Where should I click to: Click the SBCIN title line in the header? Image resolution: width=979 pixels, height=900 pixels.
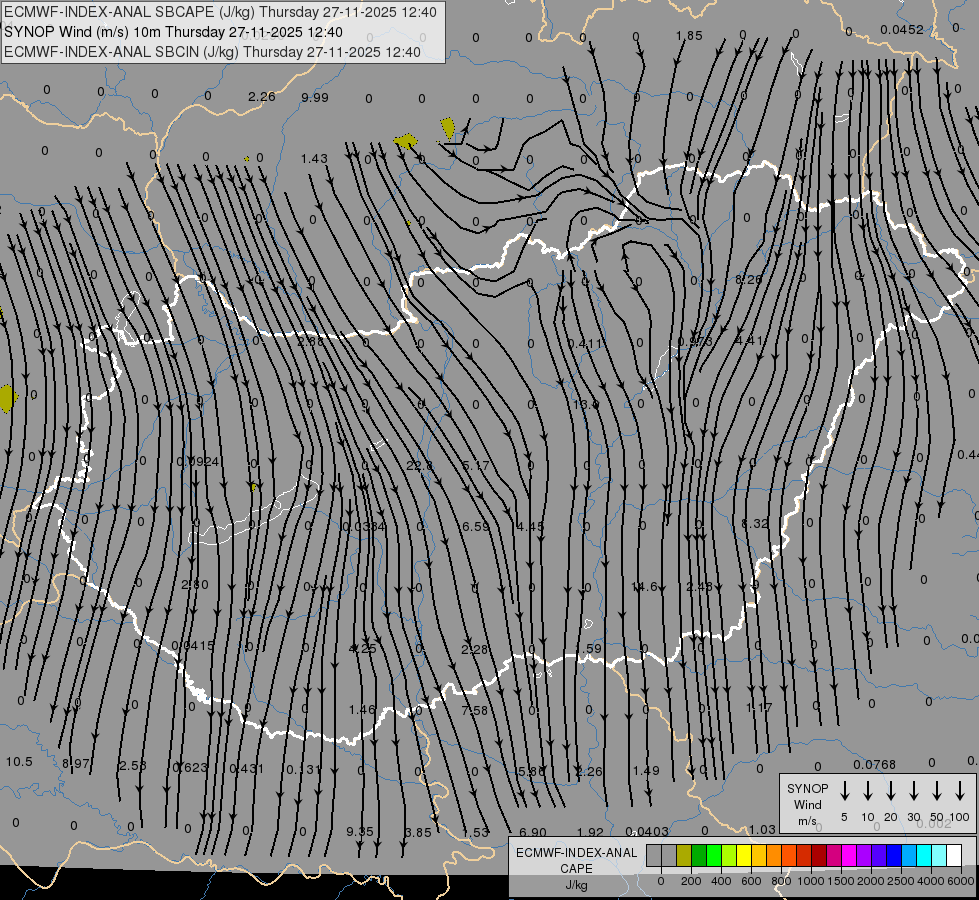click(x=212, y=52)
